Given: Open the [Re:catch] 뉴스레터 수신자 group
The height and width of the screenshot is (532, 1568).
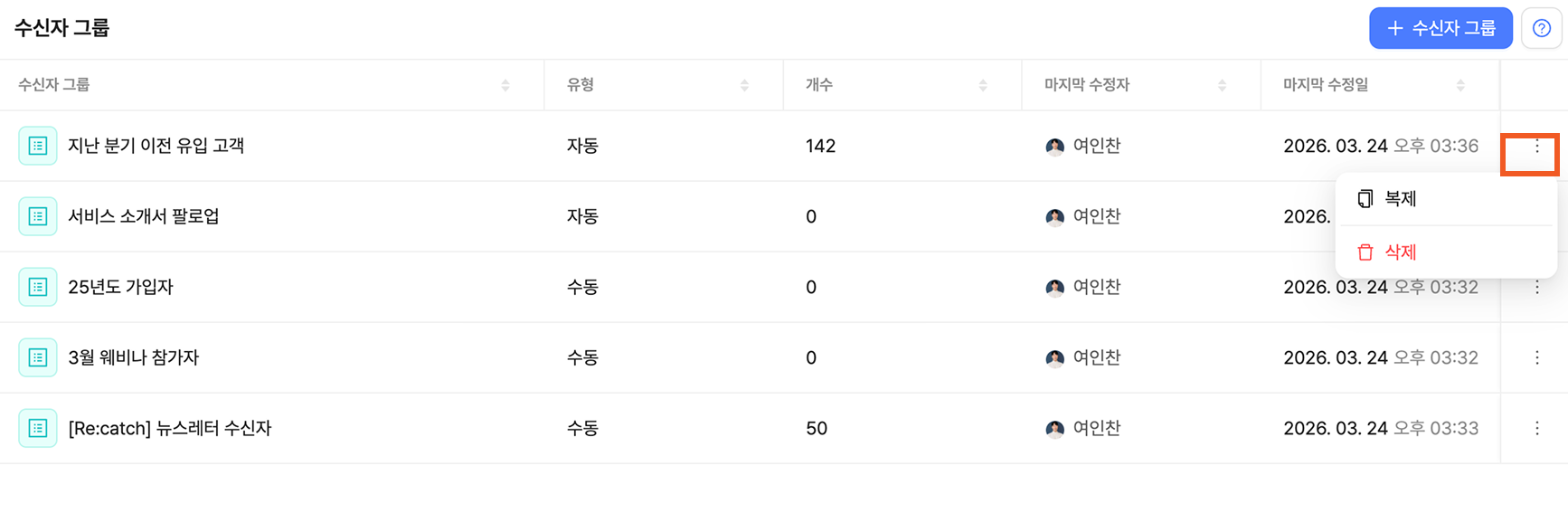Looking at the screenshot, I should (170, 429).
